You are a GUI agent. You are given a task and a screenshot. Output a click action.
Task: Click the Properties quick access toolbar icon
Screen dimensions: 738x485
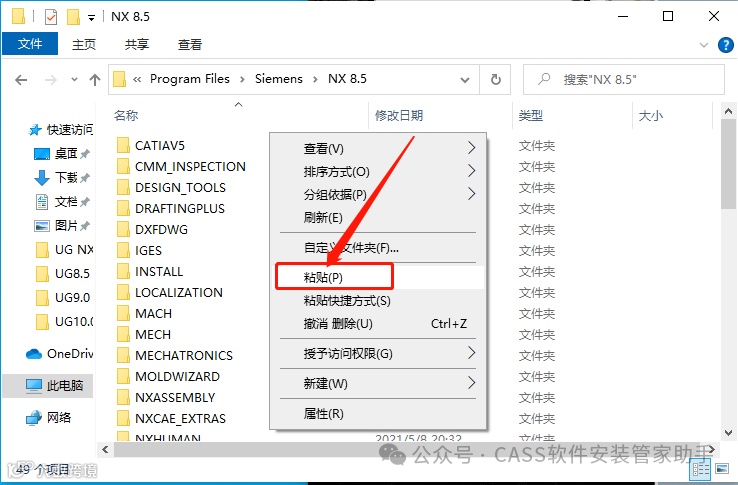(x=51, y=17)
